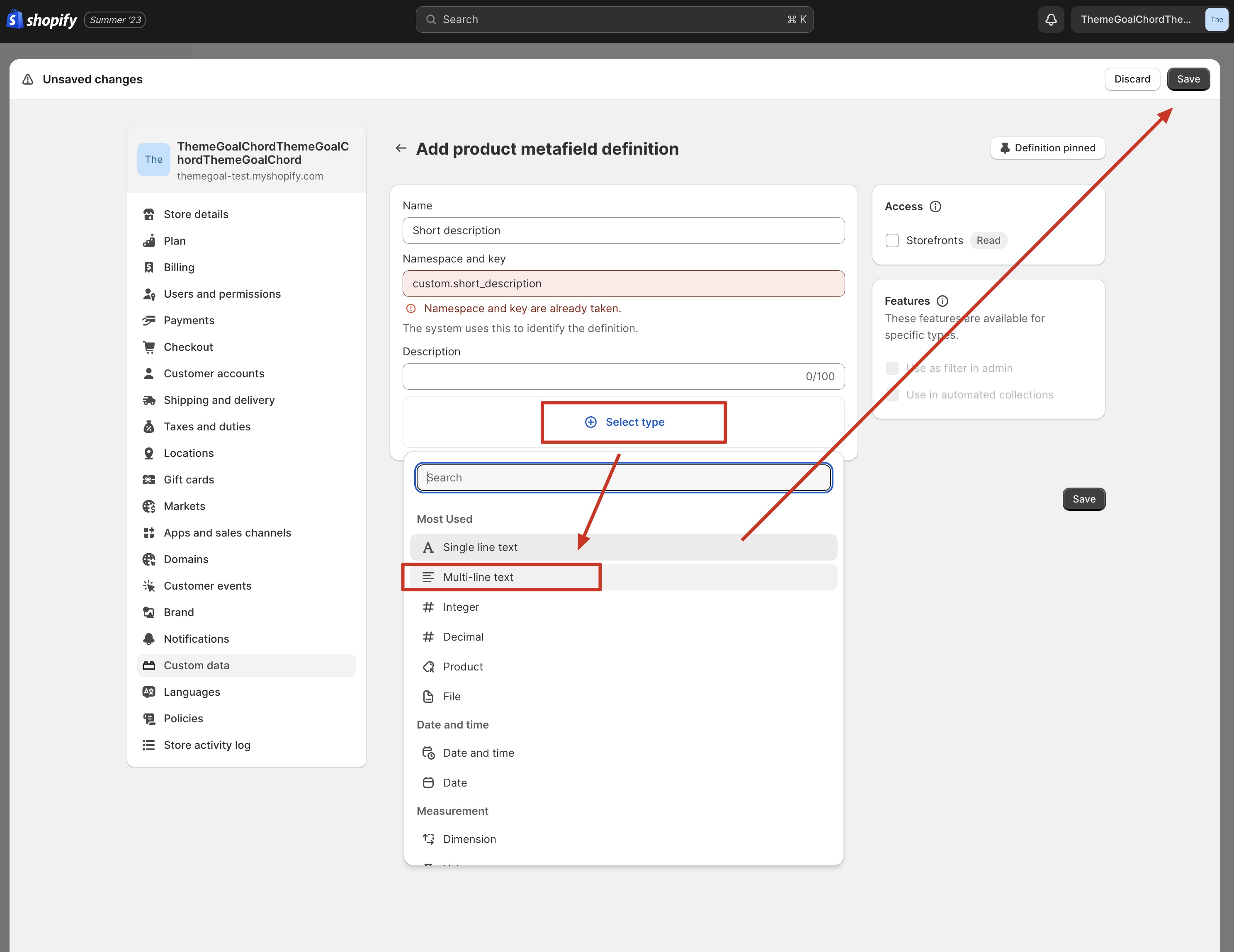
Task: Click the Shipping and delivery truck icon
Action: (149, 401)
